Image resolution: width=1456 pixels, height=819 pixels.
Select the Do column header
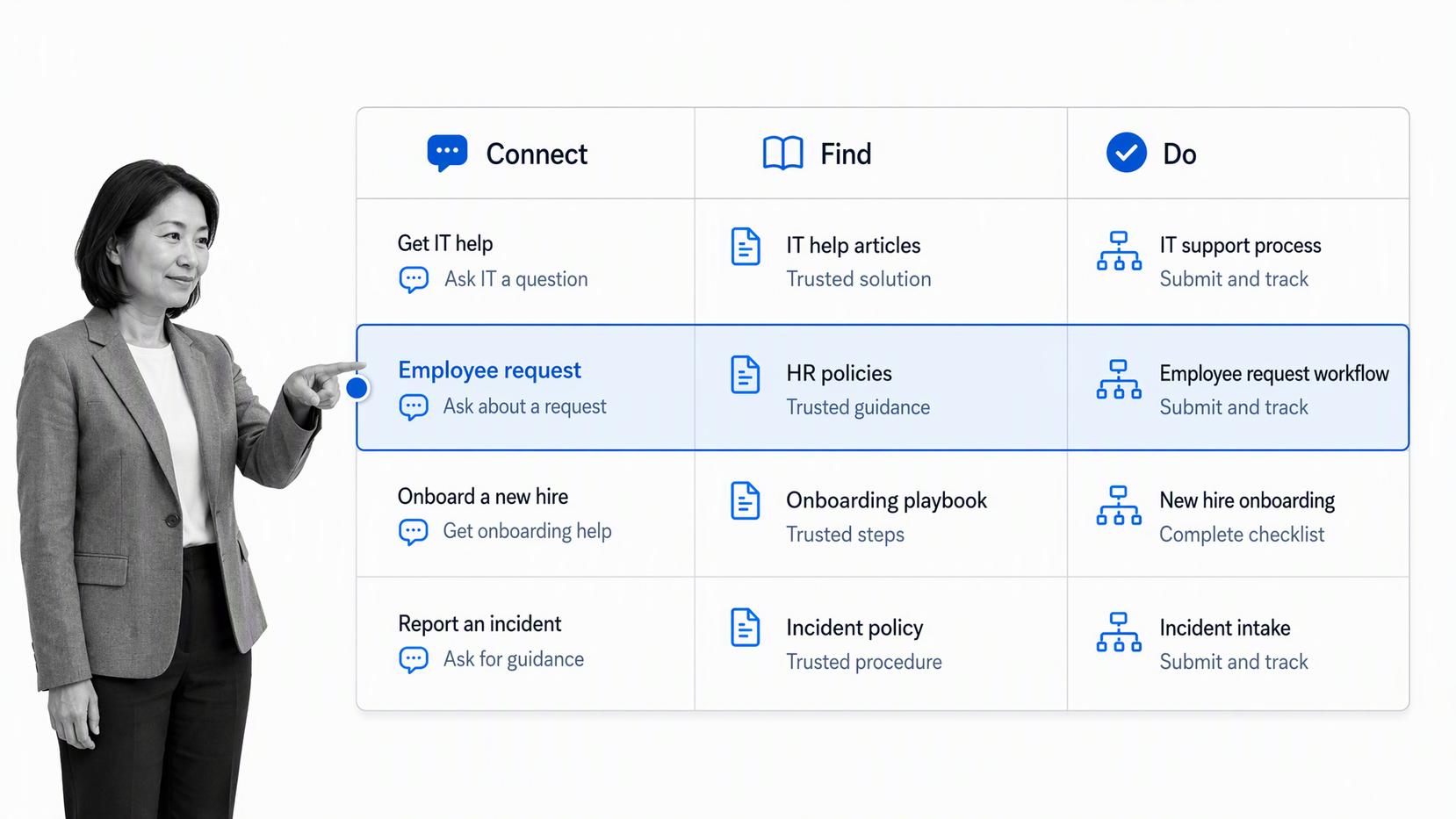coord(1238,154)
